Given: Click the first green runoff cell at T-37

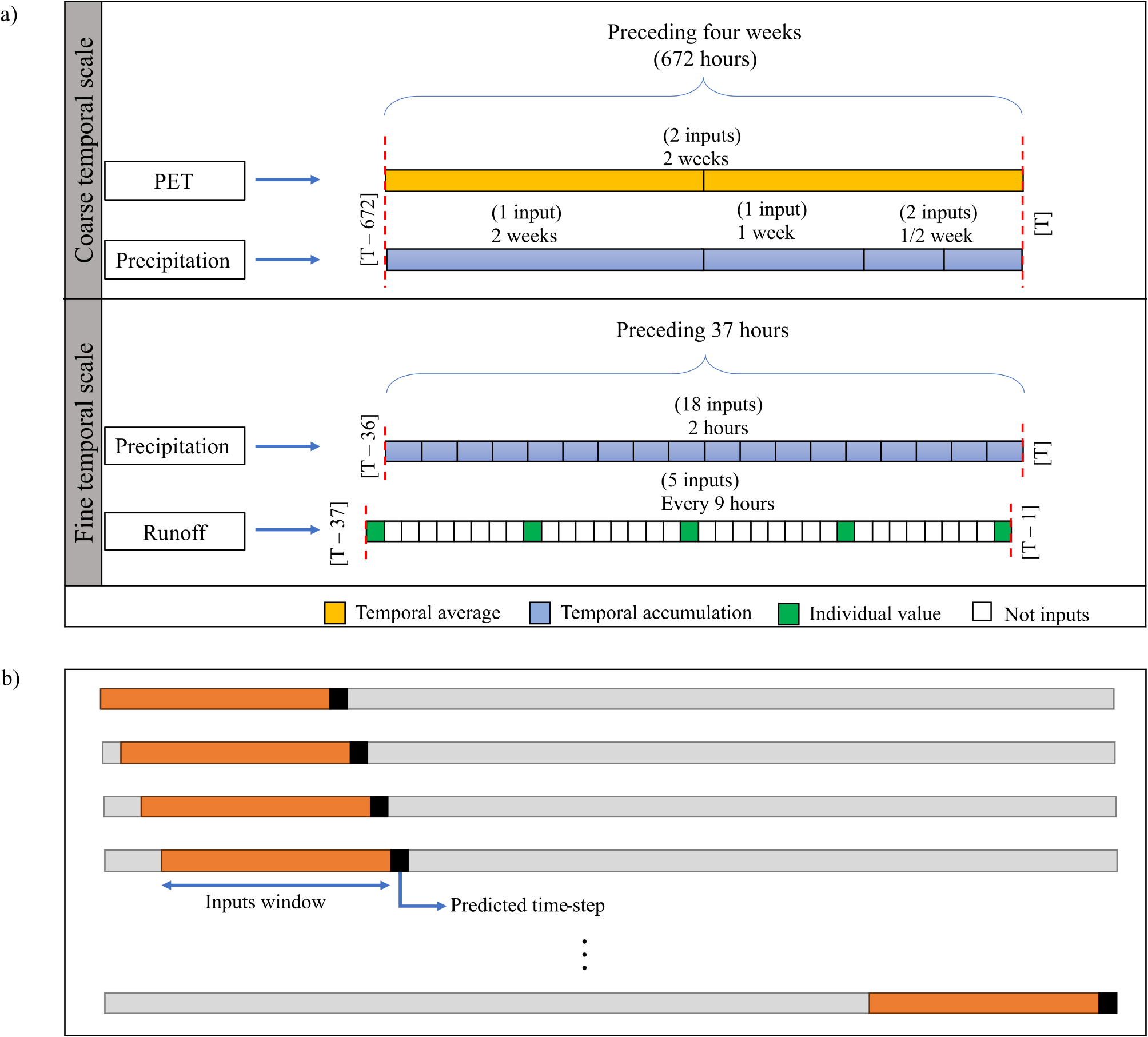Looking at the screenshot, I should 376,531.
